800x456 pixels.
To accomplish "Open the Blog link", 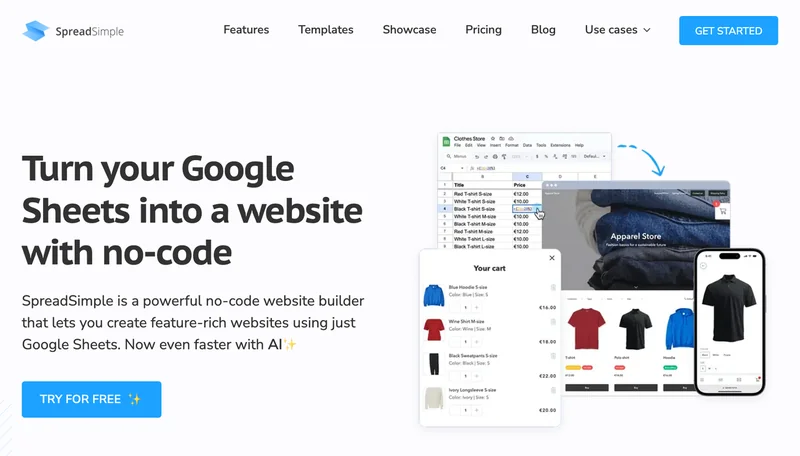I will 543,30.
